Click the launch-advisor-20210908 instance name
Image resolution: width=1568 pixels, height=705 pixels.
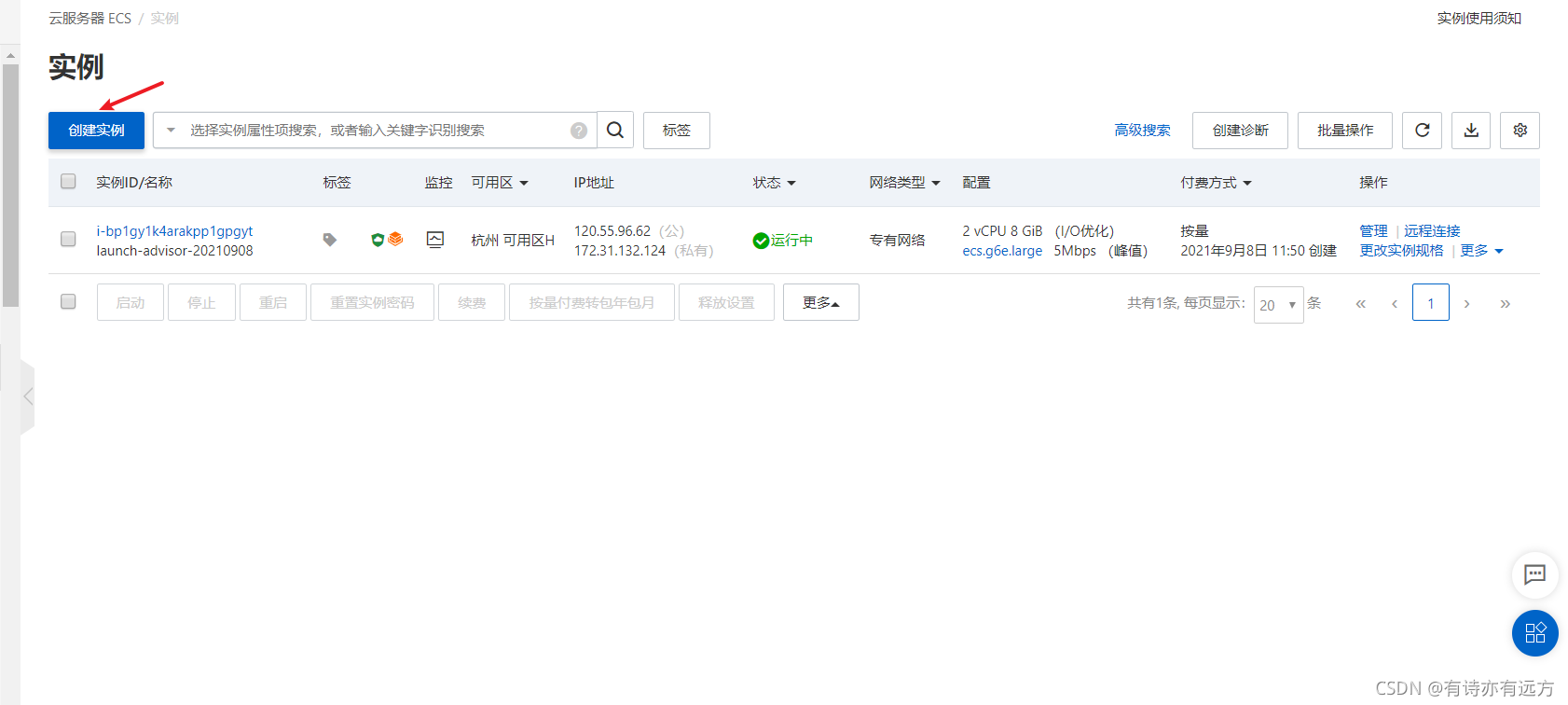pos(174,251)
